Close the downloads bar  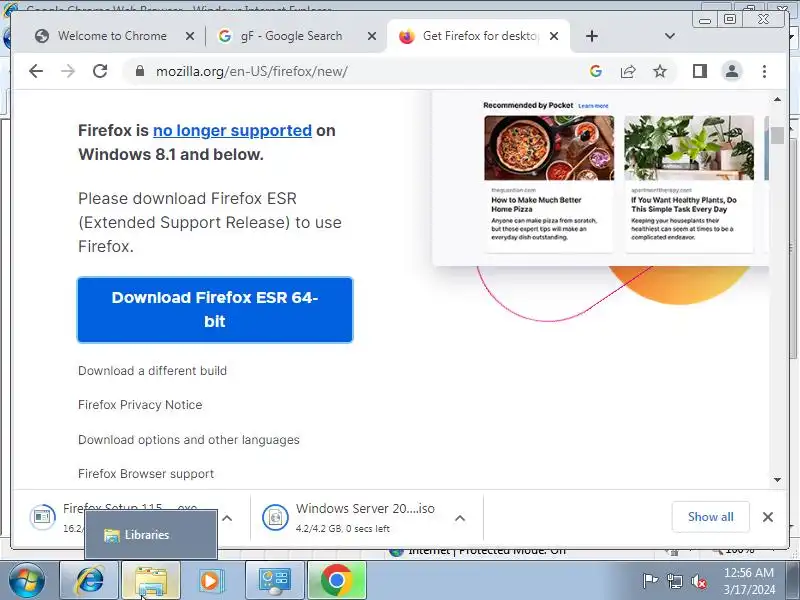point(767,517)
